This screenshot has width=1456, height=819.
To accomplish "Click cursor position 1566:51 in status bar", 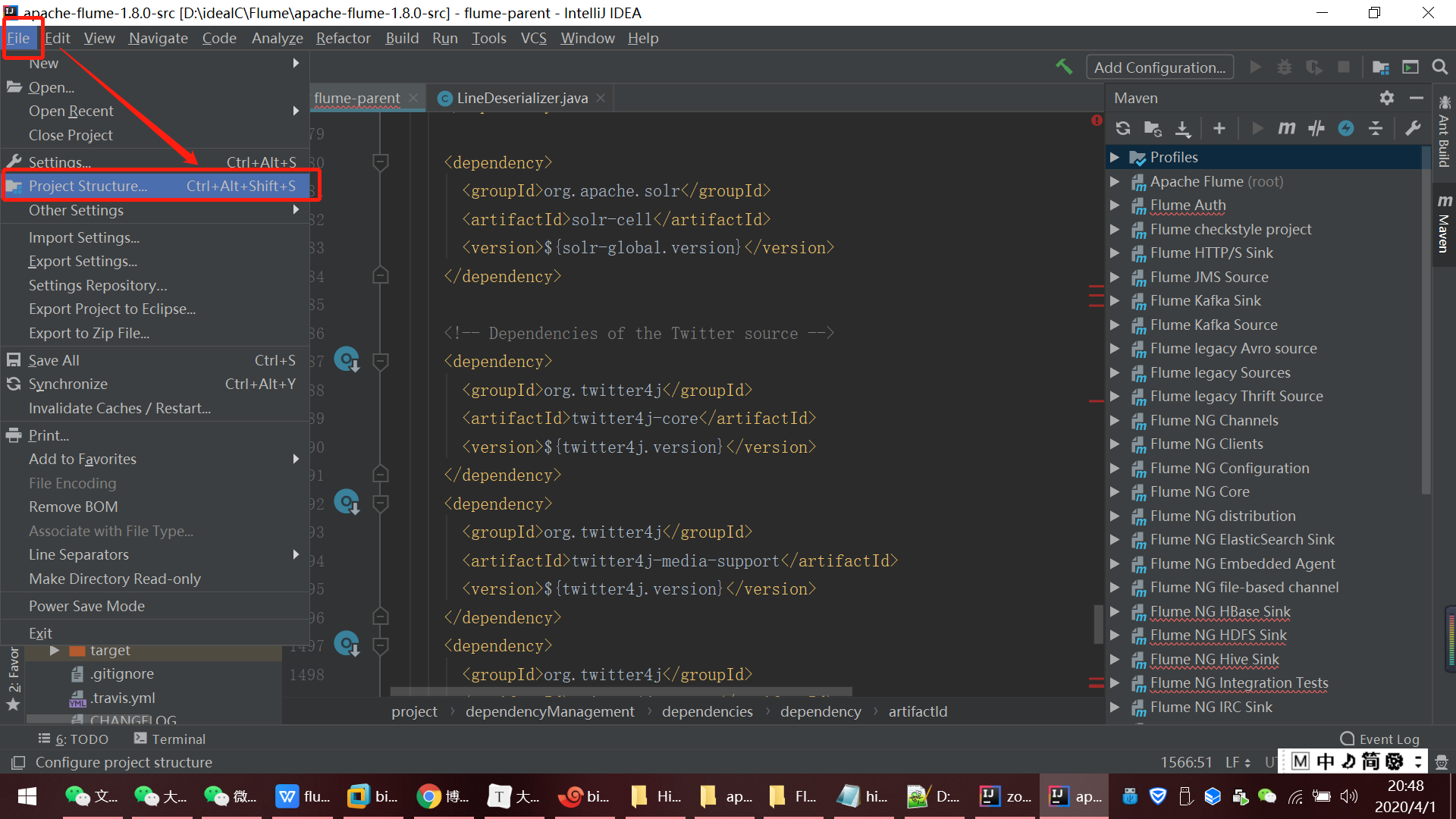I will pos(1186,762).
